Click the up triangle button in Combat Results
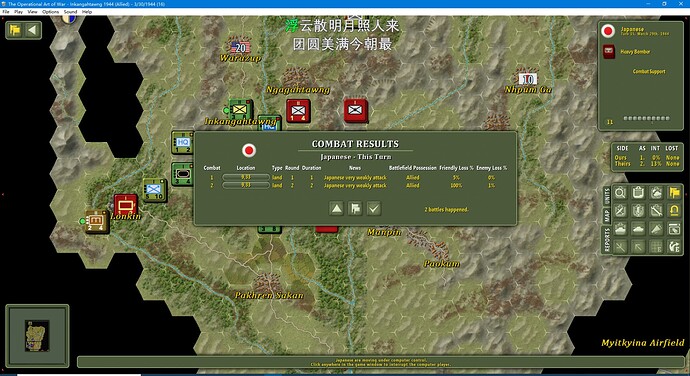 pos(337,208)
